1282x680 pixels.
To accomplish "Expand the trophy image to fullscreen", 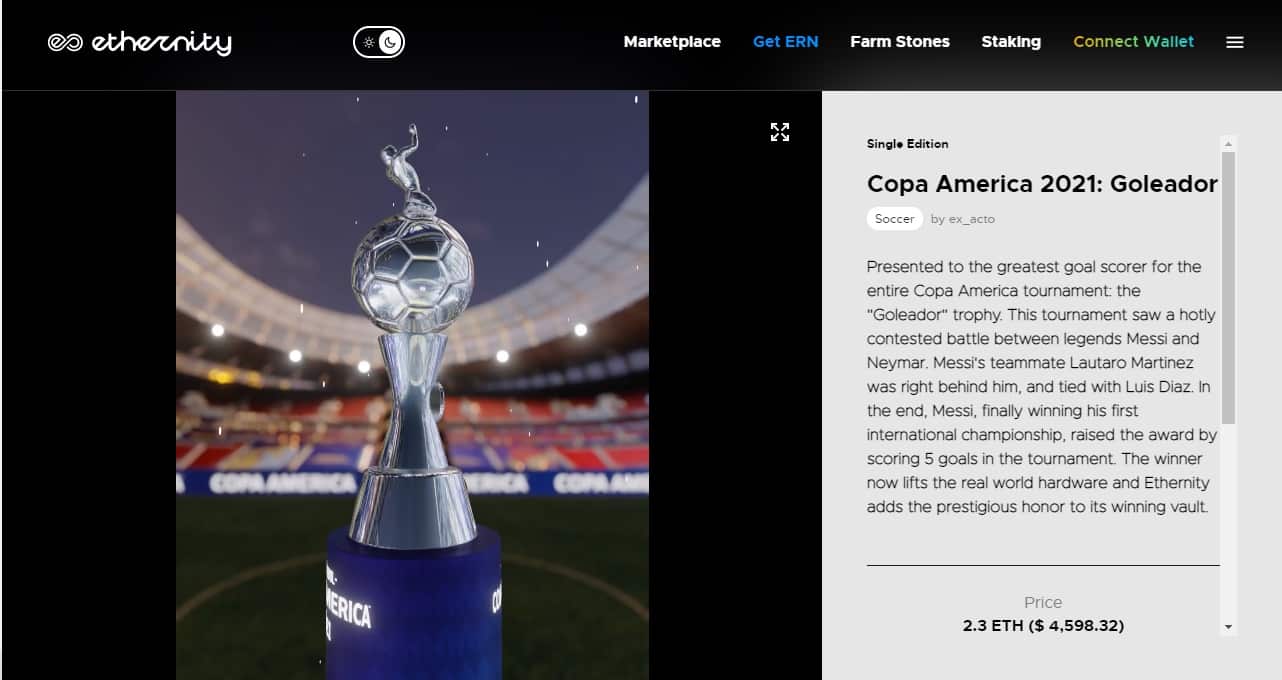I will (x=780, y=132).
